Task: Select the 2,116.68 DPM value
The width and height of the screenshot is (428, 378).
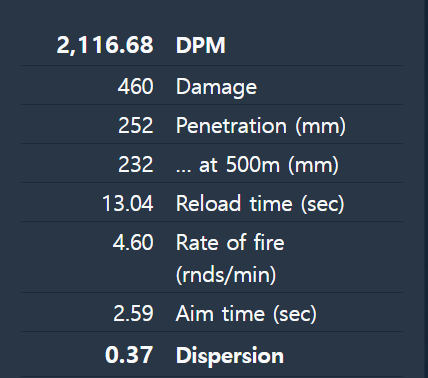Action: (x=105, y=45)
